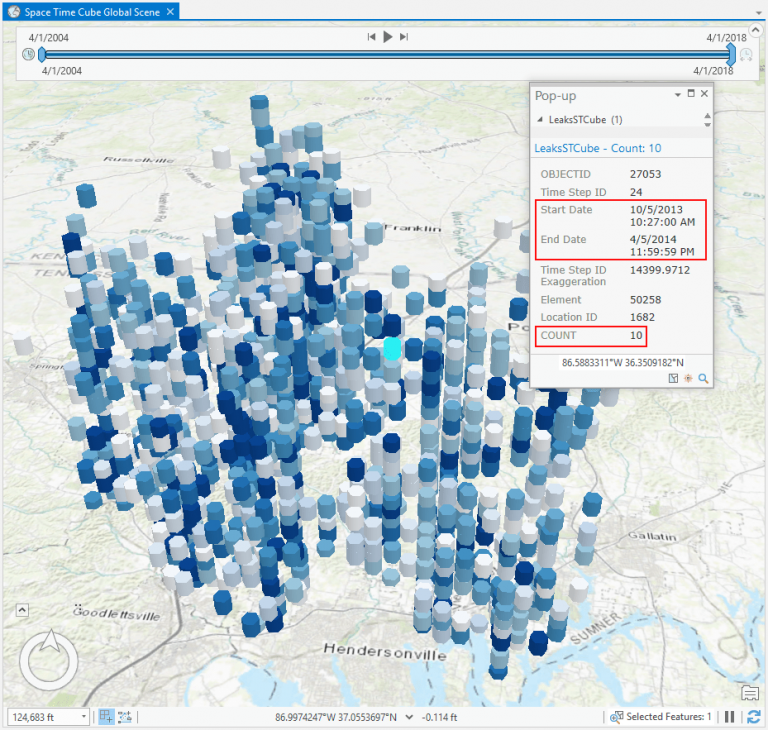Flash the identified feature icon
Screen dimensions: 768x730
click(x=688, y=378)
